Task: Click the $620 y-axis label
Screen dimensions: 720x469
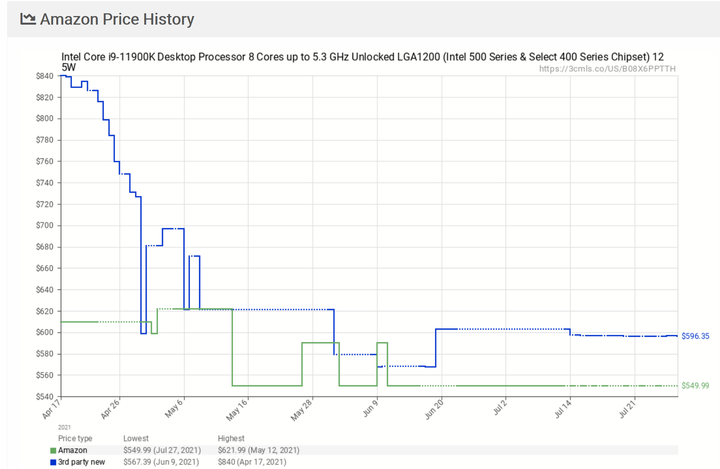Action: click(45, 311)
